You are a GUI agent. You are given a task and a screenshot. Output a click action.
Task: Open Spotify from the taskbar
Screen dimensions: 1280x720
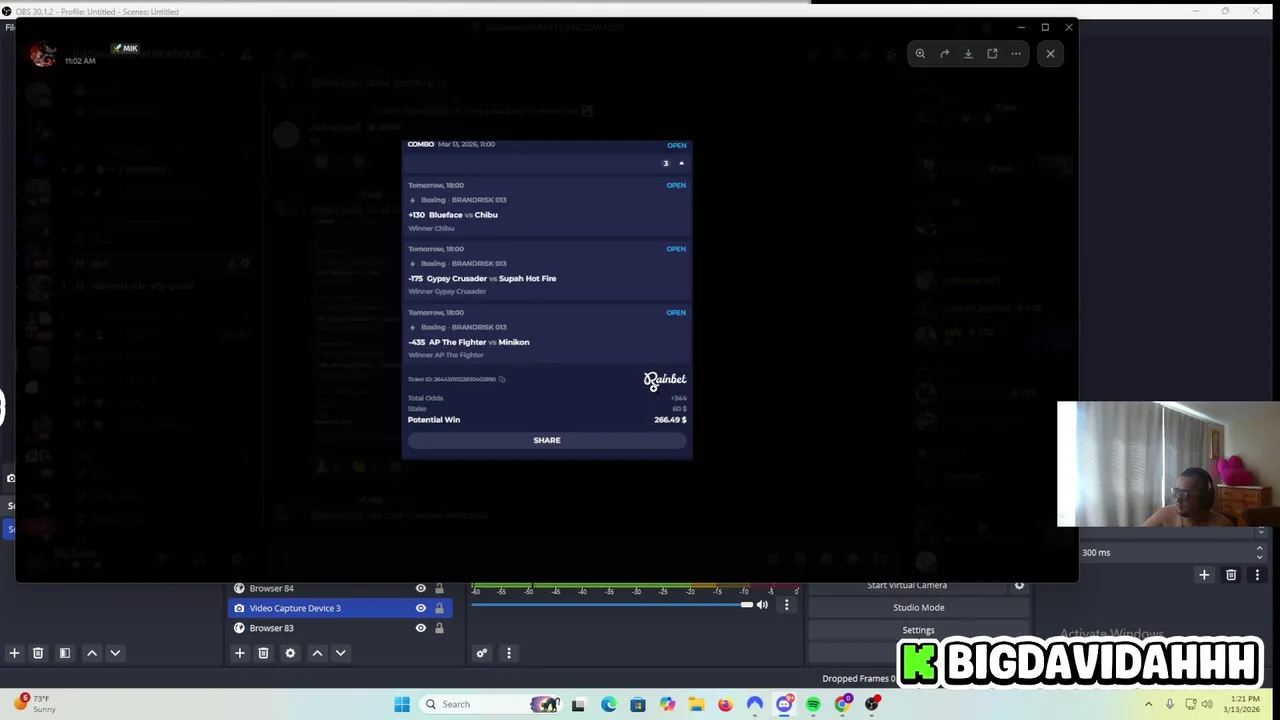(x=813, y=704)
